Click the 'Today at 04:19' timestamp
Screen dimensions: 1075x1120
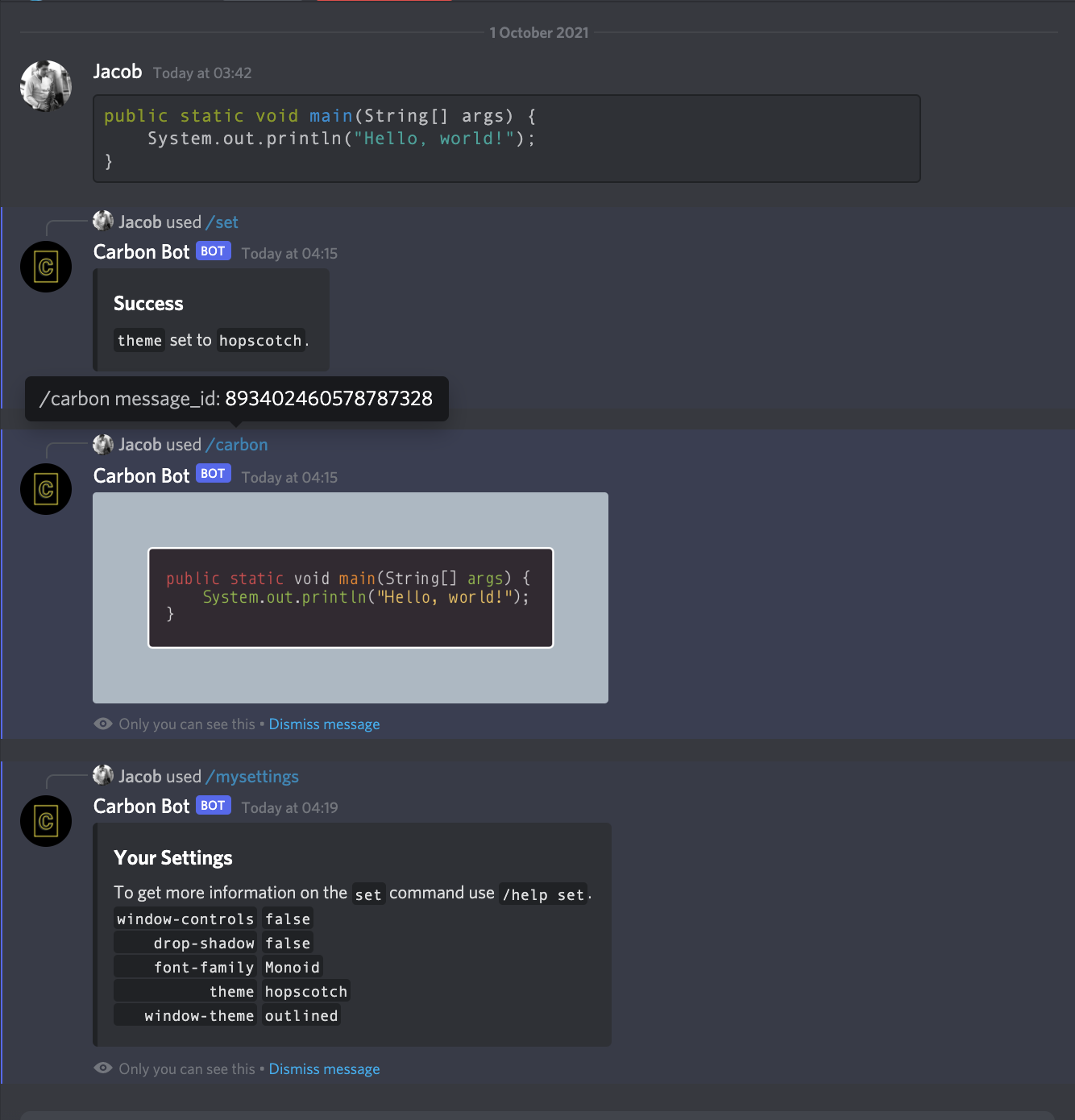[289, 808]
